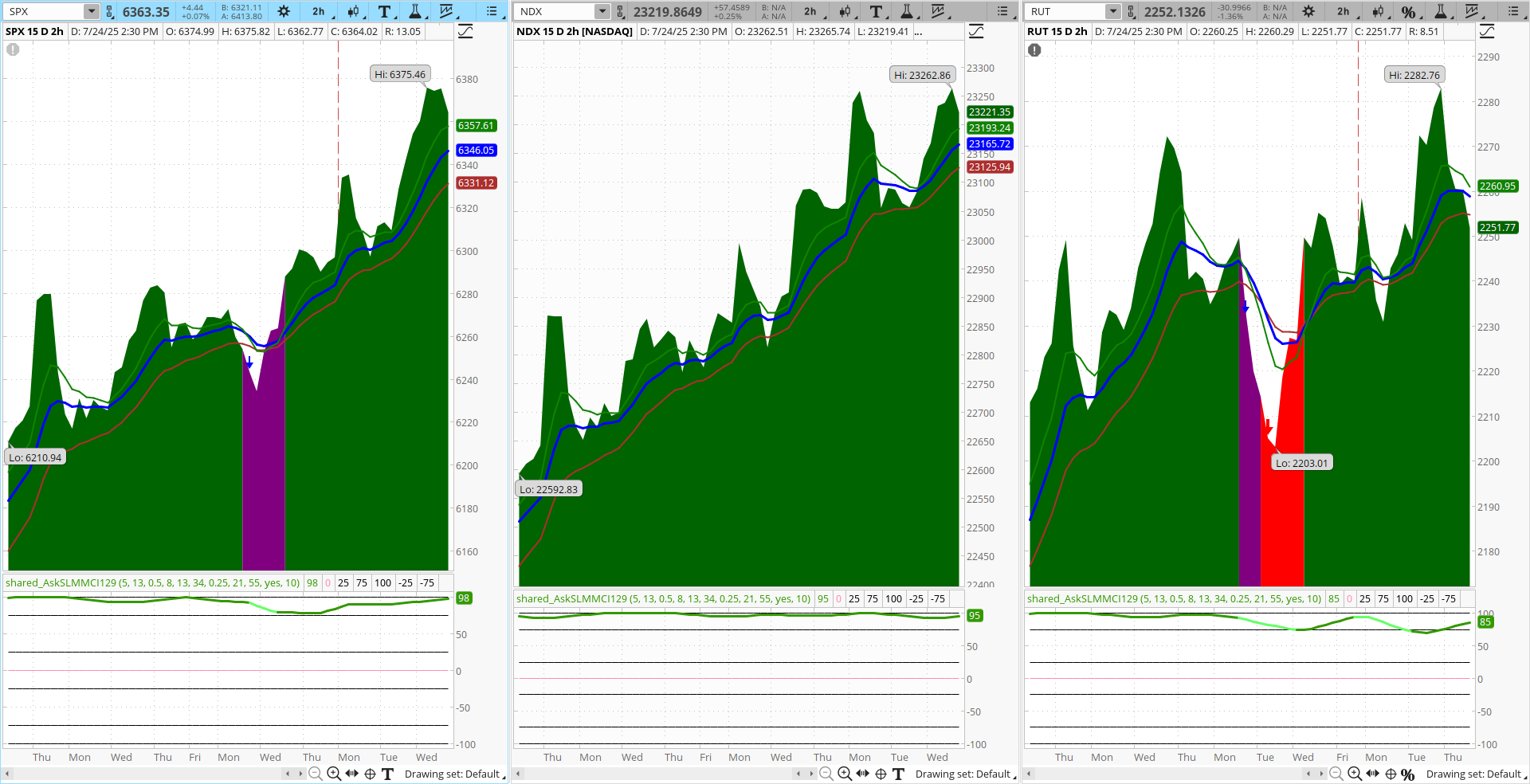Click the shared_AskSLMMCI129 study label on SPX

click(152, 582)
